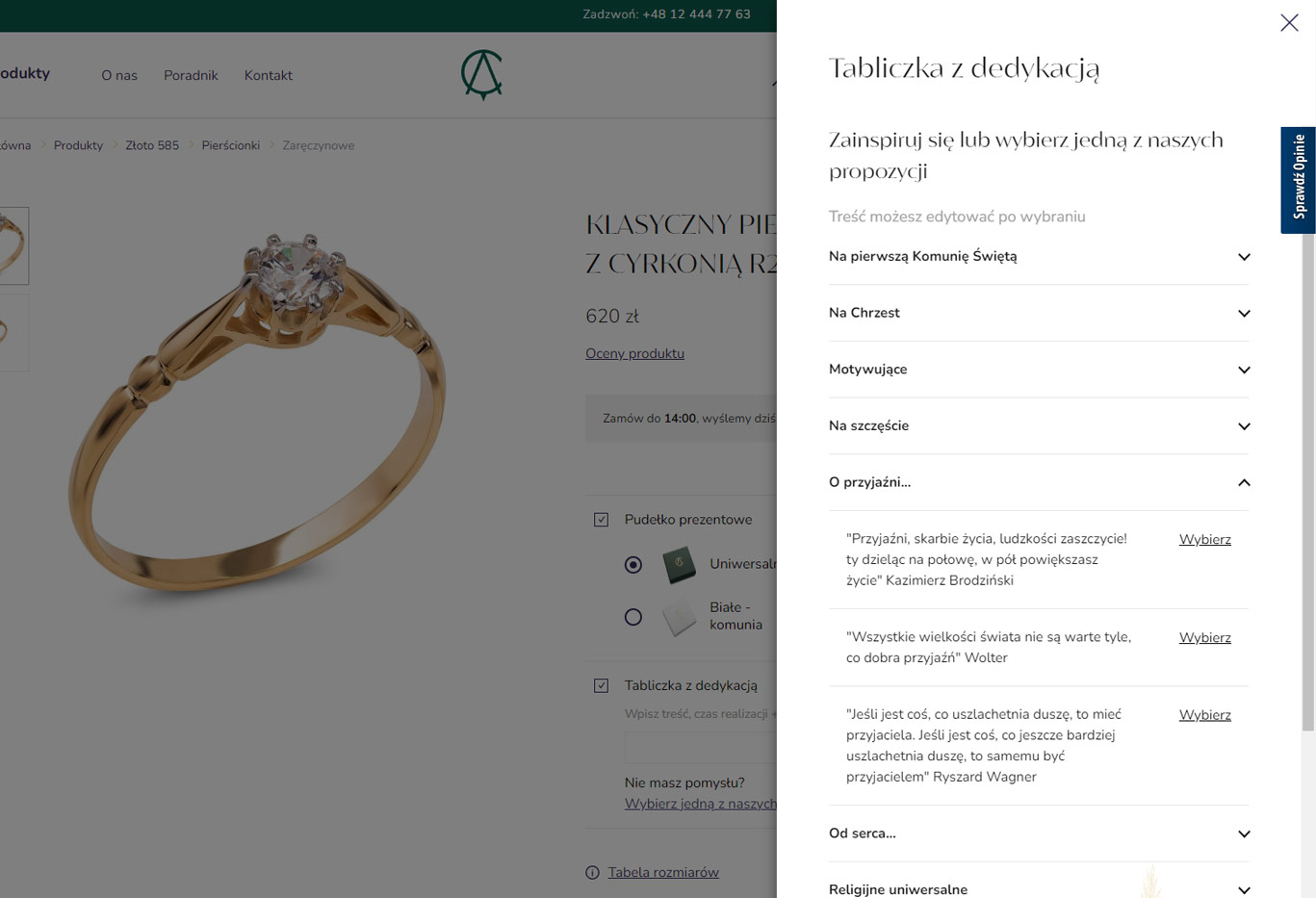
Task: Select the Białe - komunia radio option
Action: click(633, 617)
